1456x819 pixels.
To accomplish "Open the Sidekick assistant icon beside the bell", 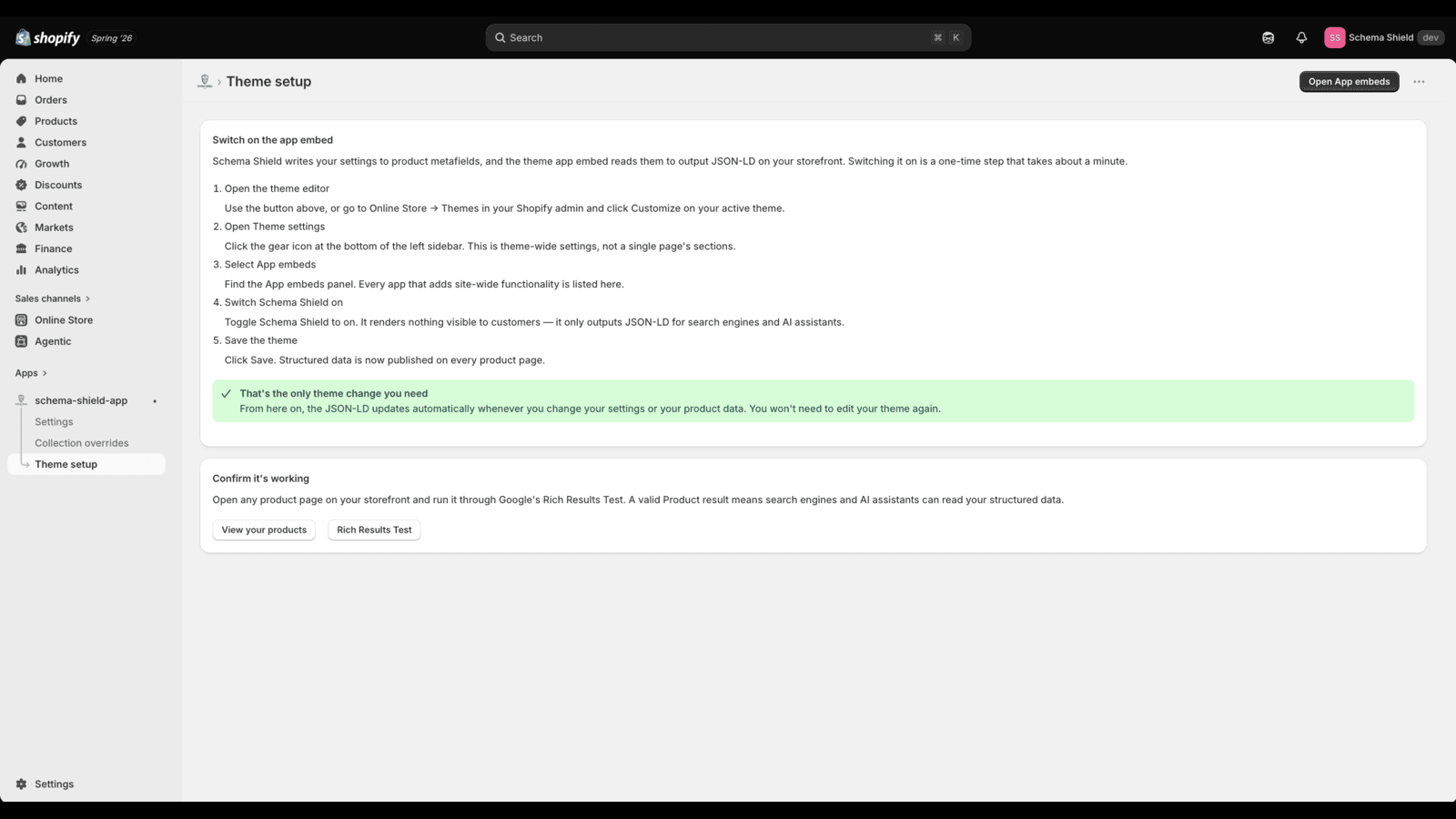I will coord(1268,38).
